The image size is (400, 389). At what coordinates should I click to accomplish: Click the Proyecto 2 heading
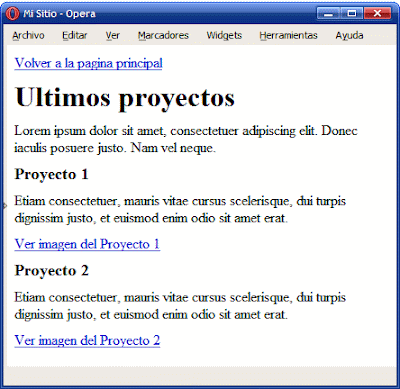tap(51, 271)
